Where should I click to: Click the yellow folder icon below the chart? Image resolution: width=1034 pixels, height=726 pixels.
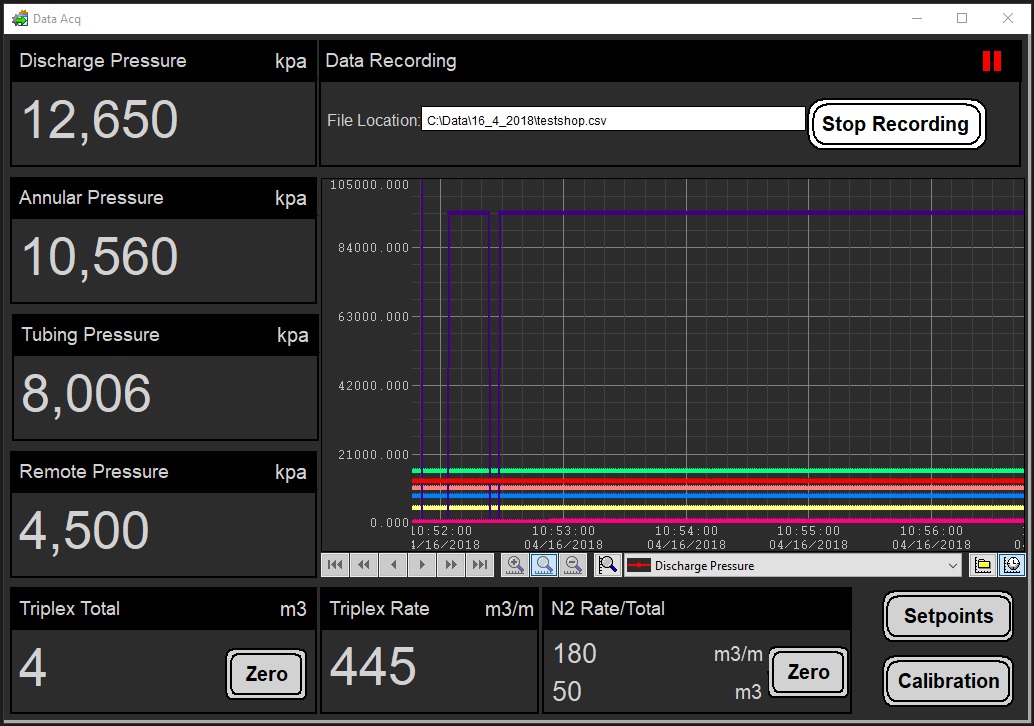[983, 565]
